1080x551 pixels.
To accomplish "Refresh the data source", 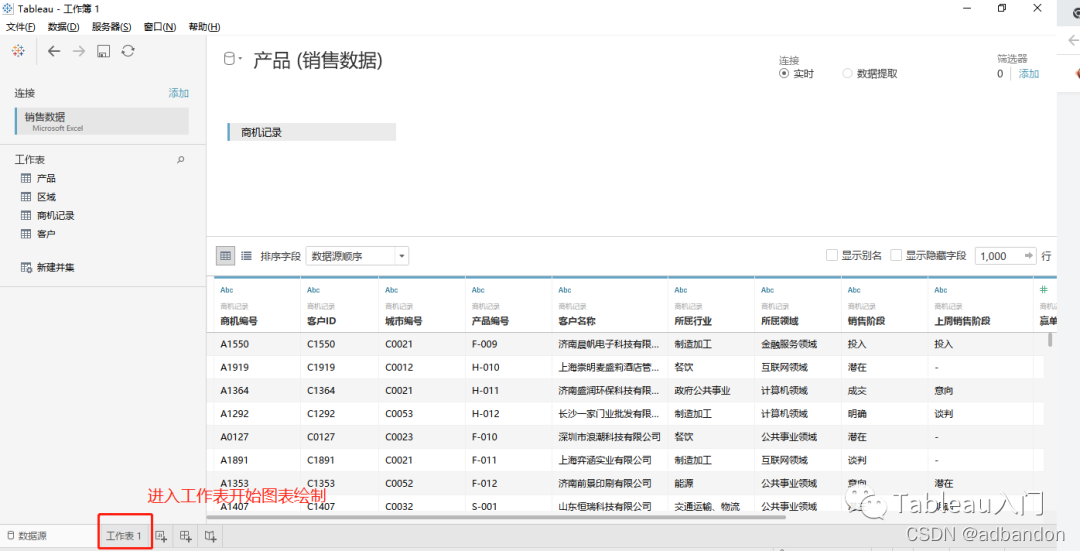I will pos(128,51).
